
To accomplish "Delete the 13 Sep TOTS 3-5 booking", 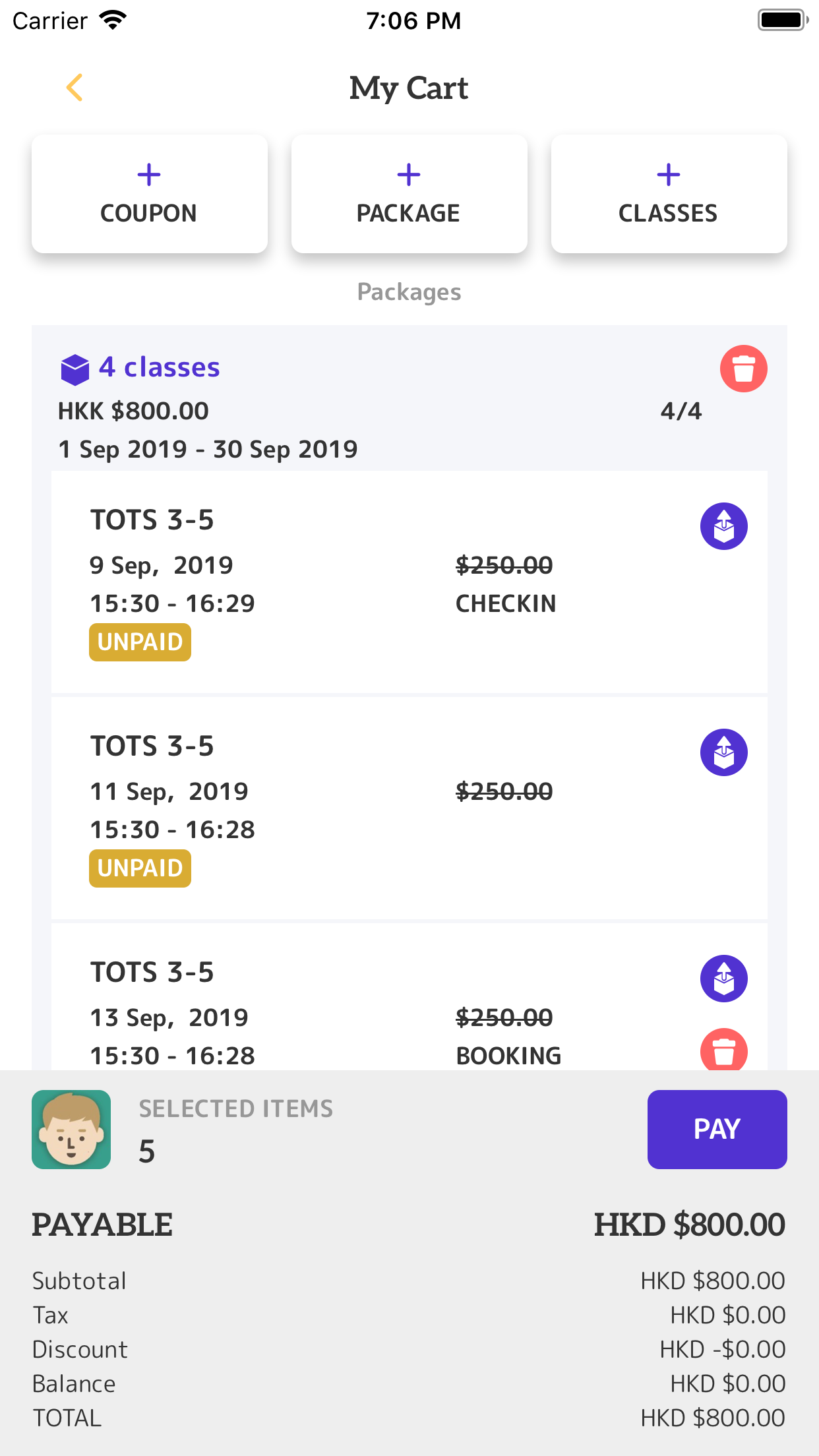I will tap(723, 1050).
